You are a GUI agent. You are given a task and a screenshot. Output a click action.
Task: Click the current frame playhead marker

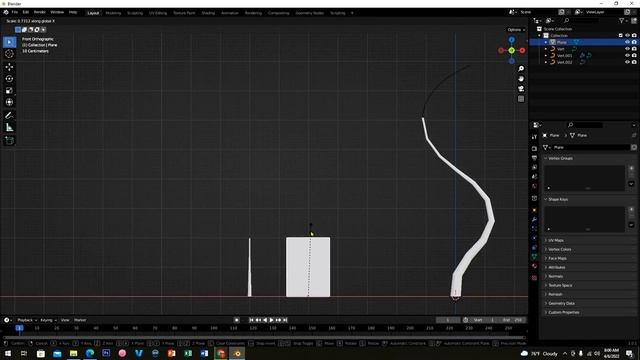(x=19, y=328)
